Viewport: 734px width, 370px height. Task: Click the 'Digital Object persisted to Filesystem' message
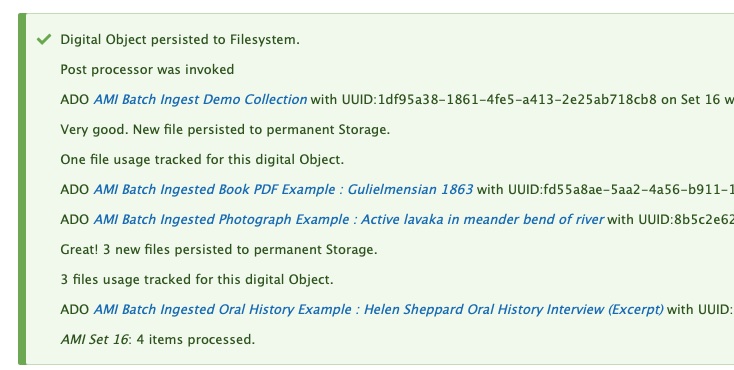pyautogui.click(x=180, y=40)
